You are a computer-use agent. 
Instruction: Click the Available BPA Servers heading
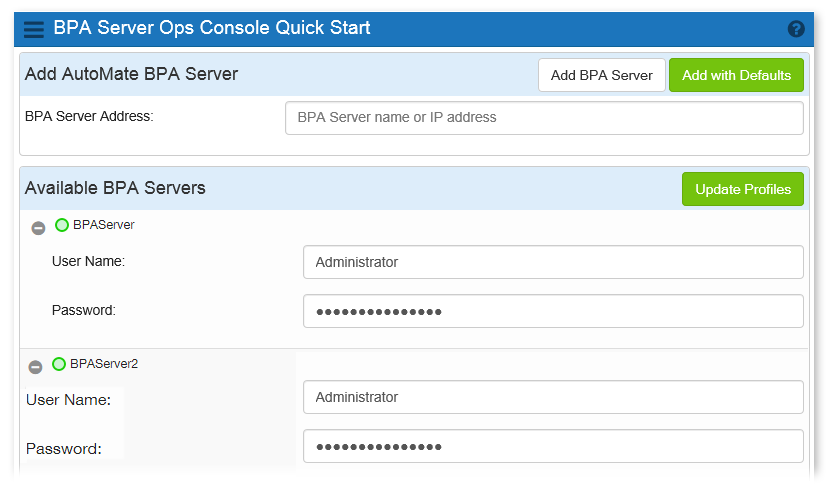pyautogui.click(x=115, y=188)
